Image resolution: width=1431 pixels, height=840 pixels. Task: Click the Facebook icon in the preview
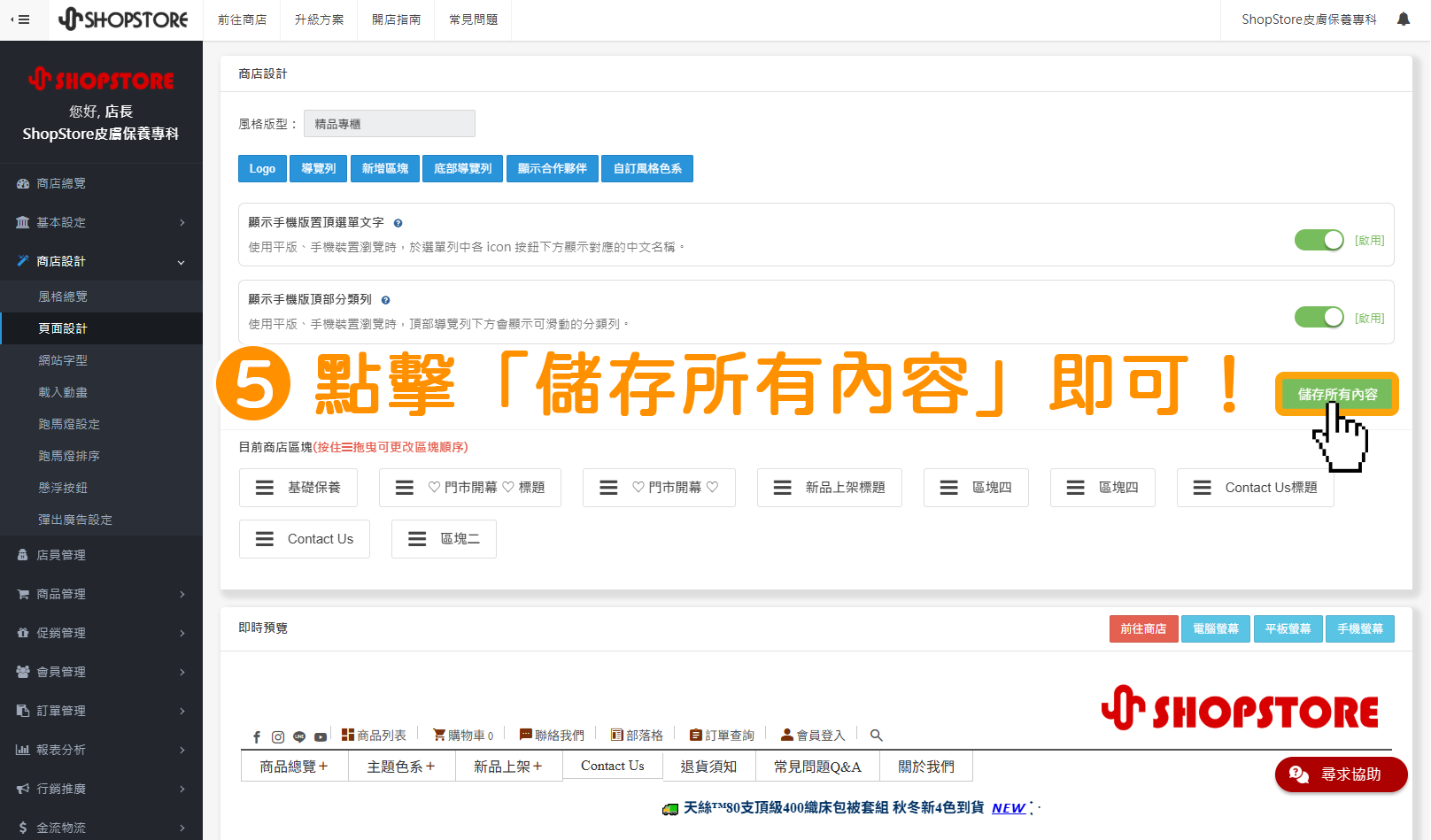click(x=257, y=736)
